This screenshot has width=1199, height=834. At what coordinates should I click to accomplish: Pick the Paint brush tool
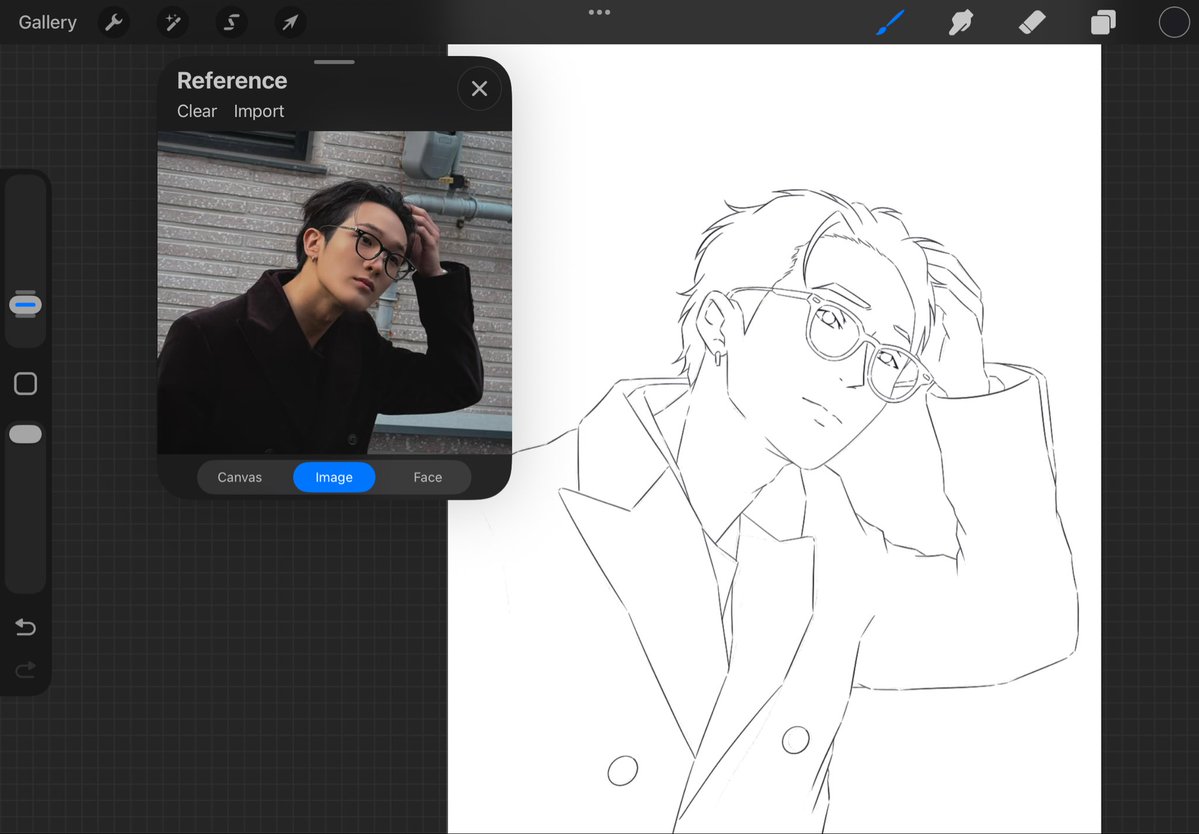click(889, 22)
